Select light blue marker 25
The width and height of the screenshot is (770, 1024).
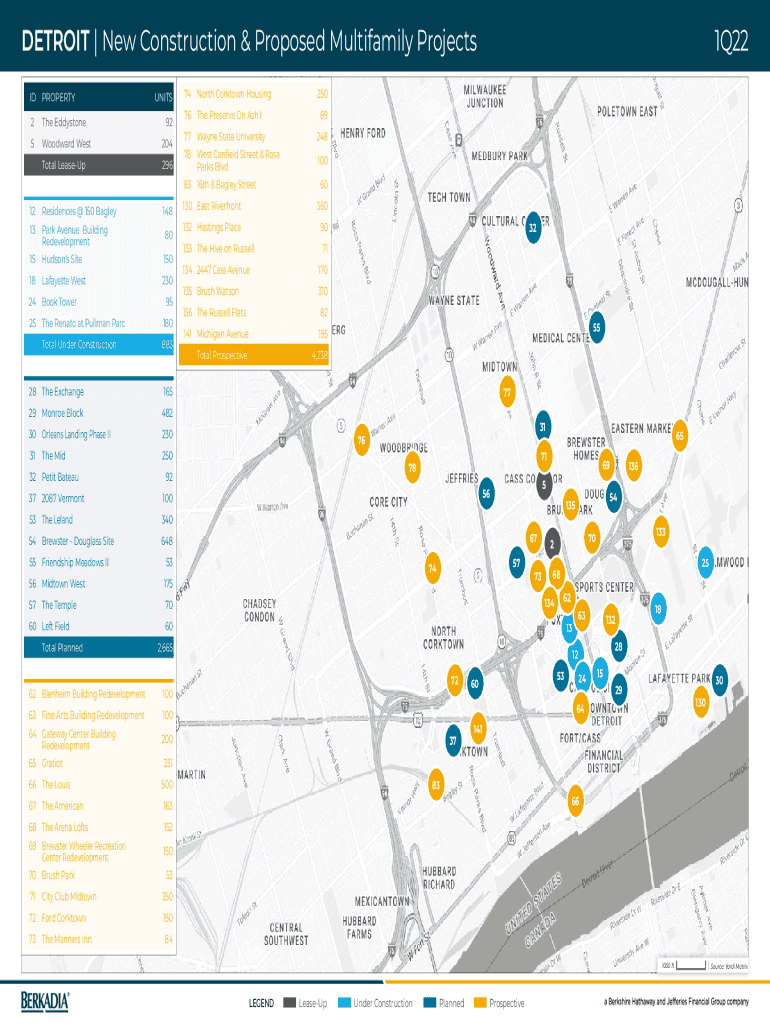[705, 564]
